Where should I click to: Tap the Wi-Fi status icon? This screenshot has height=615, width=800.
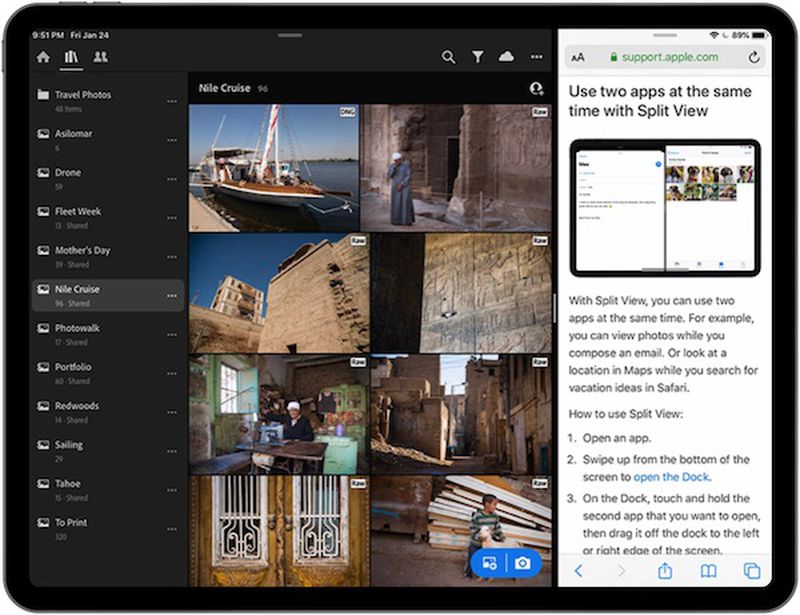point(714,35)
